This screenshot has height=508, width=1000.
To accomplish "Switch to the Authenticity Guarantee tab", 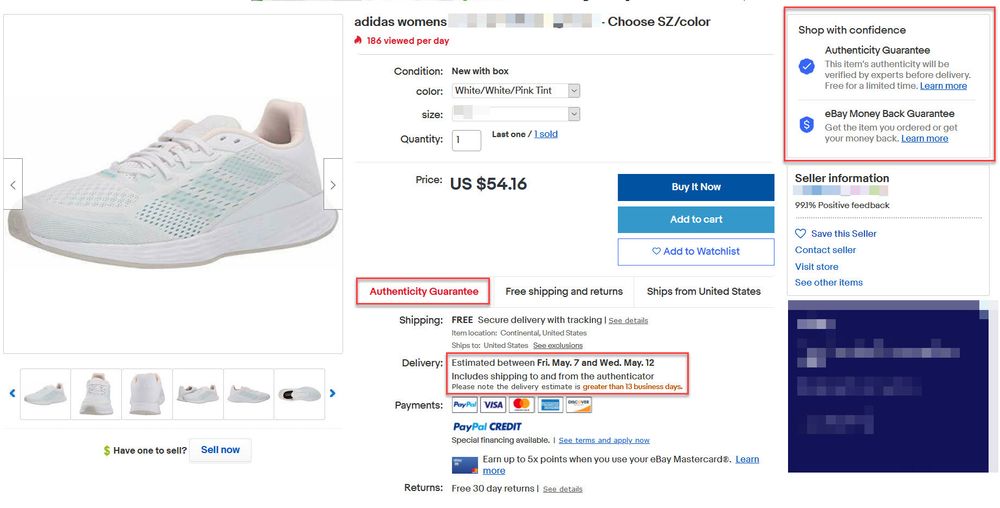I will coord(424,292).
